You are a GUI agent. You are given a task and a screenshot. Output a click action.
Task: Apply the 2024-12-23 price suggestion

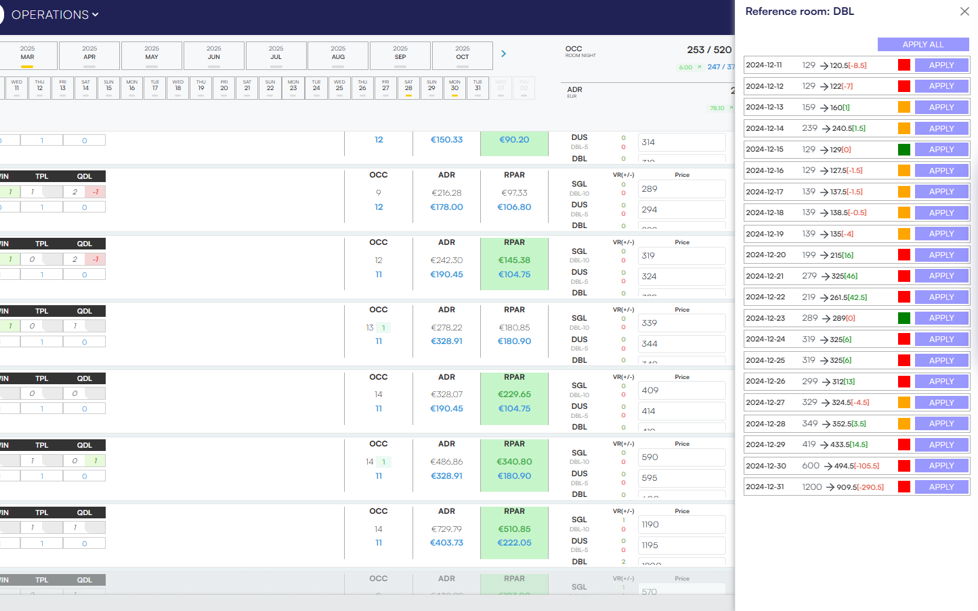pos(941,318)
